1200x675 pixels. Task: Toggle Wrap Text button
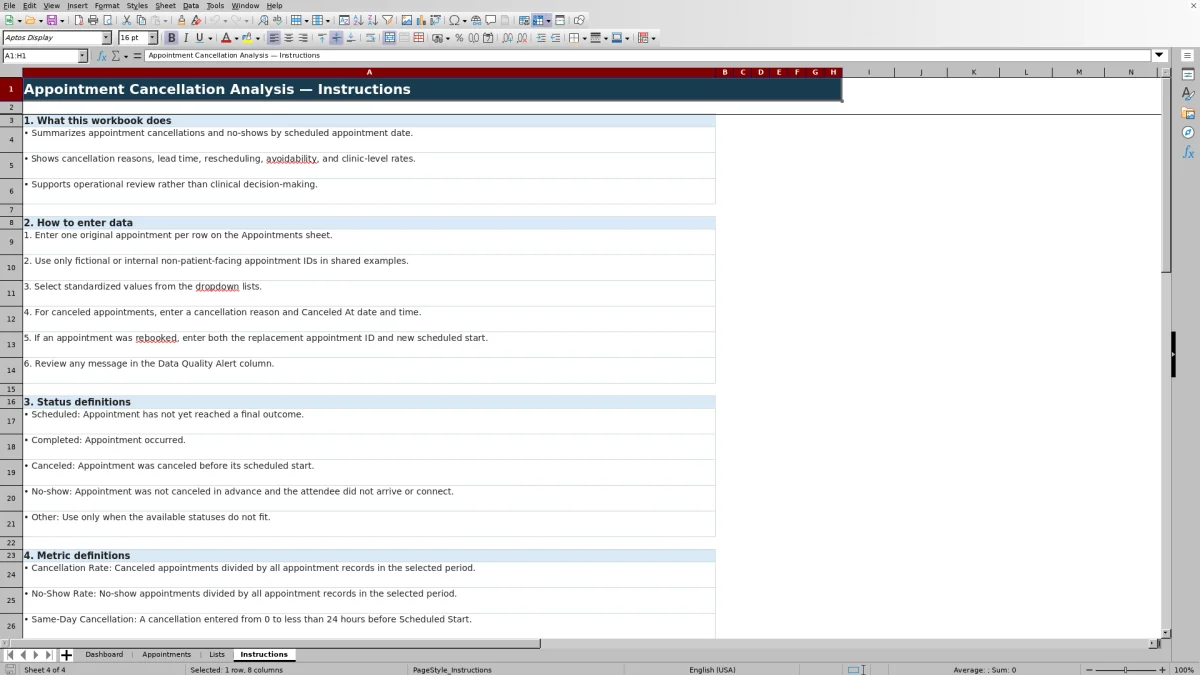(x=370, y=38)
